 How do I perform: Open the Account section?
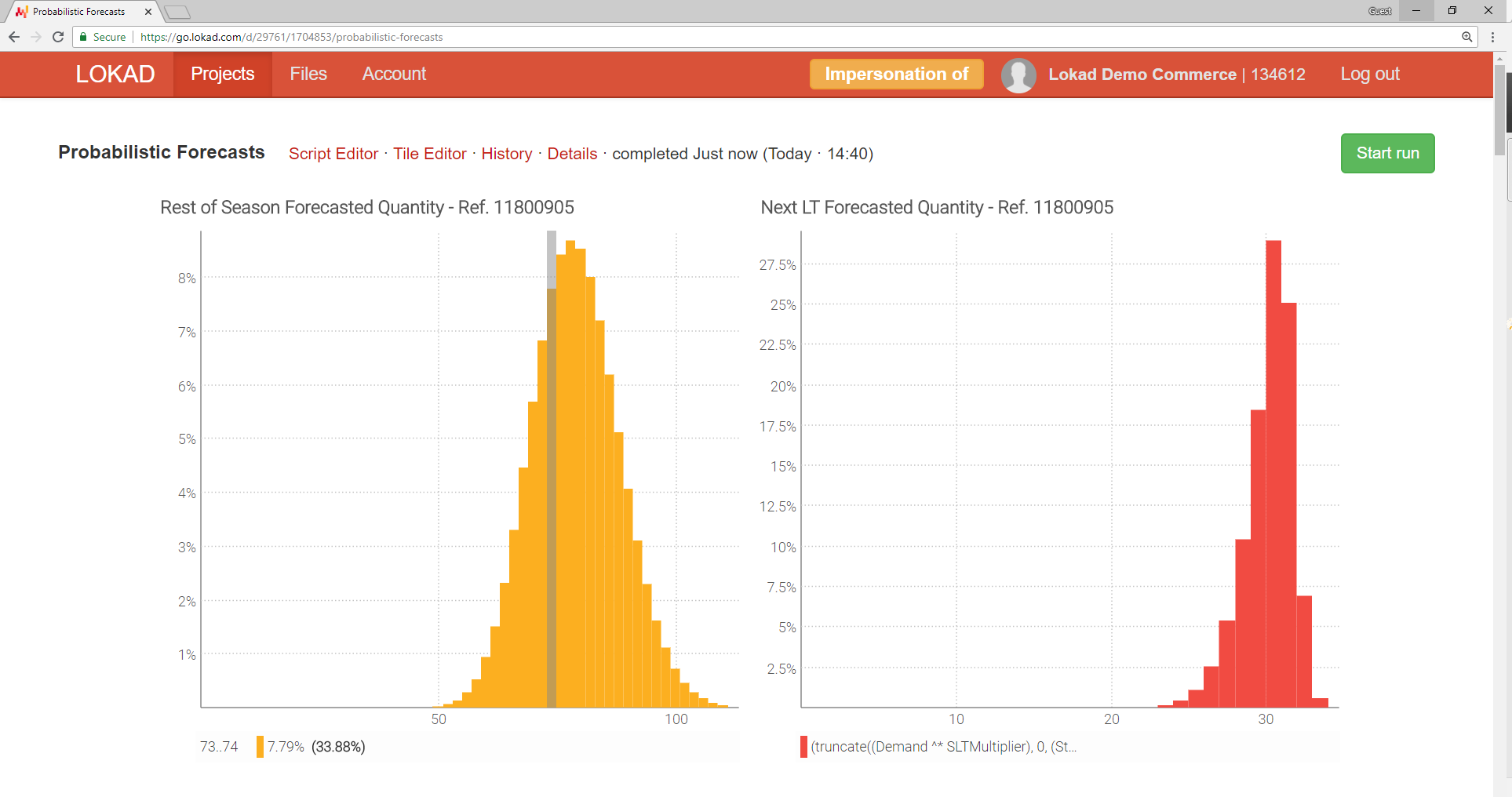[394, 74]
